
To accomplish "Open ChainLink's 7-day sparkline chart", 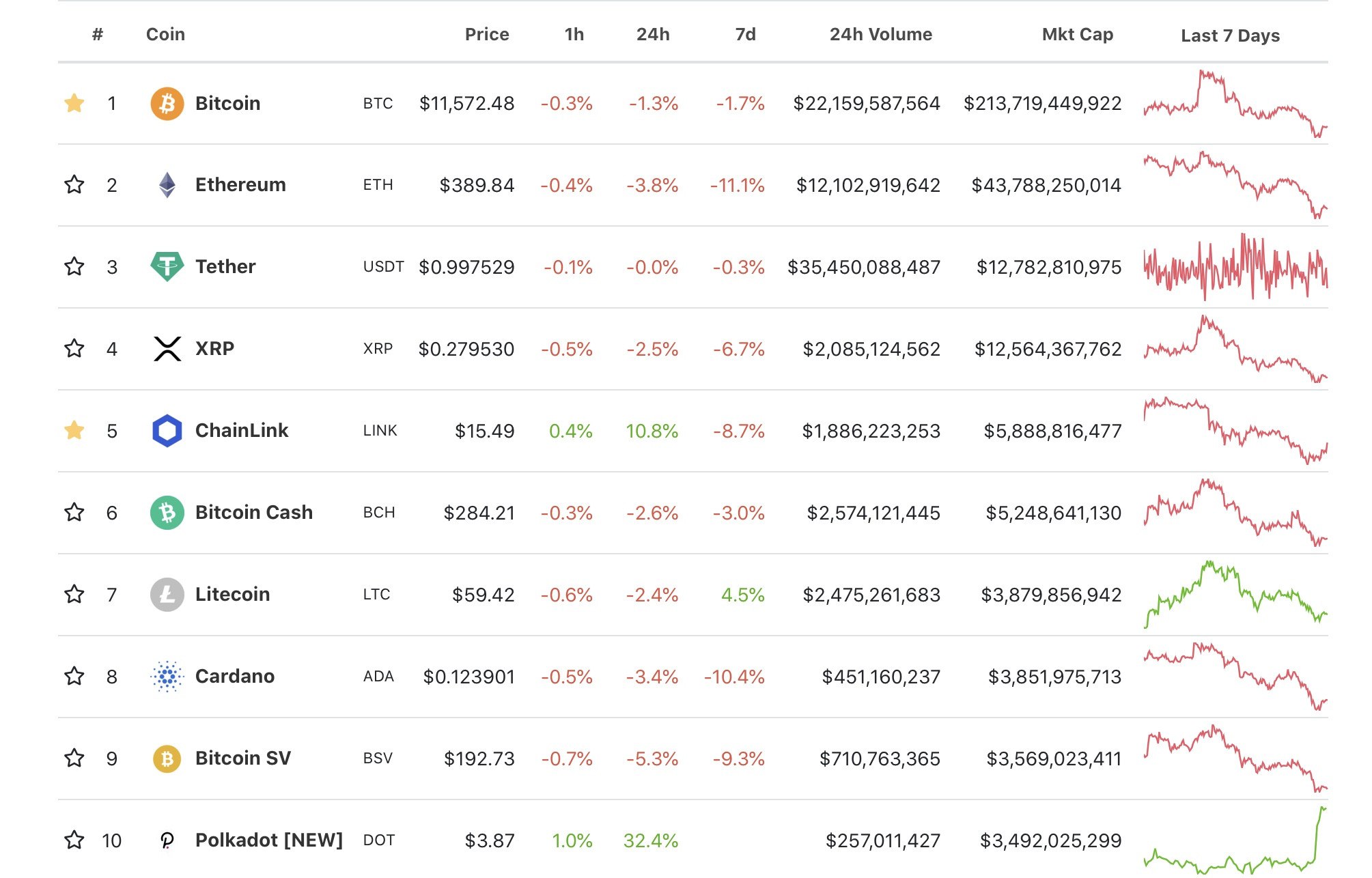I will coord(1235,431).
